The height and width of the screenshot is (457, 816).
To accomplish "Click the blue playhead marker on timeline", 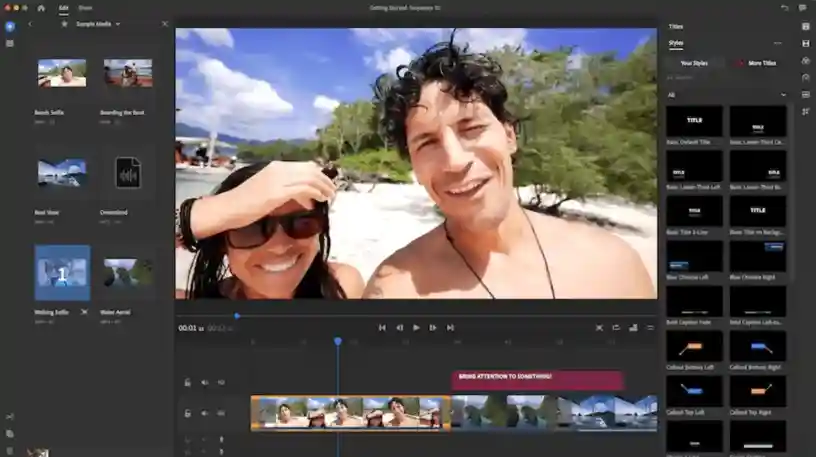I will point(338,341).
